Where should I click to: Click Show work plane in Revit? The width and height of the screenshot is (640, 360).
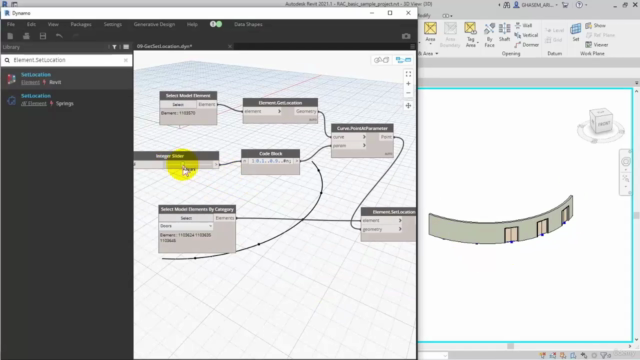pyautogui.click(x=596, y=25)
